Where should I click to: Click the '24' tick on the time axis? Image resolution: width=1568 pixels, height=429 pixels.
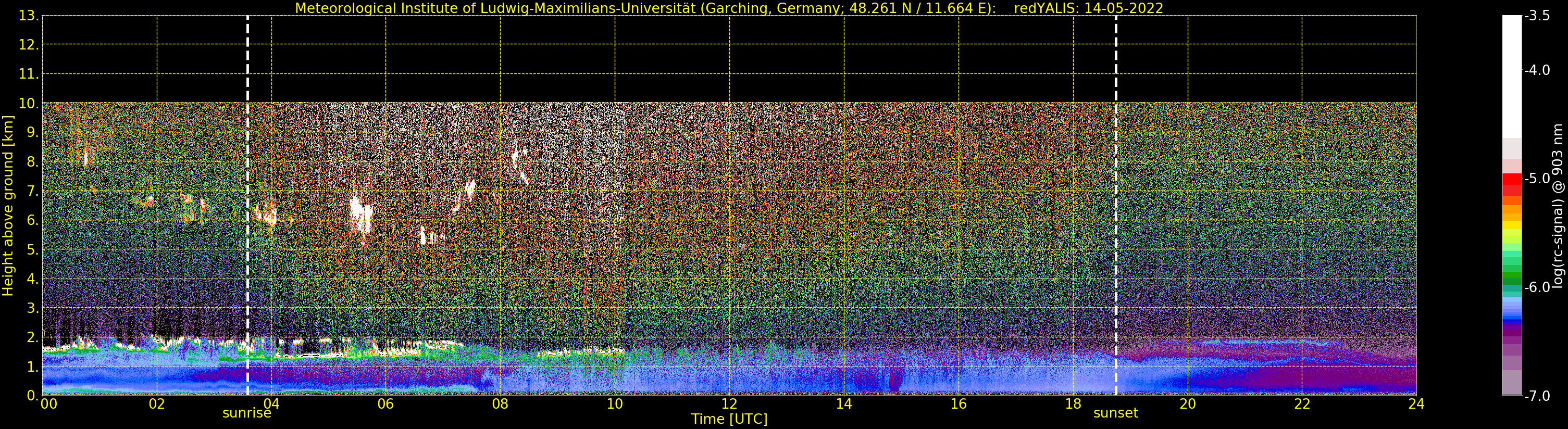pyautogui.click(x=1416, y=404)
